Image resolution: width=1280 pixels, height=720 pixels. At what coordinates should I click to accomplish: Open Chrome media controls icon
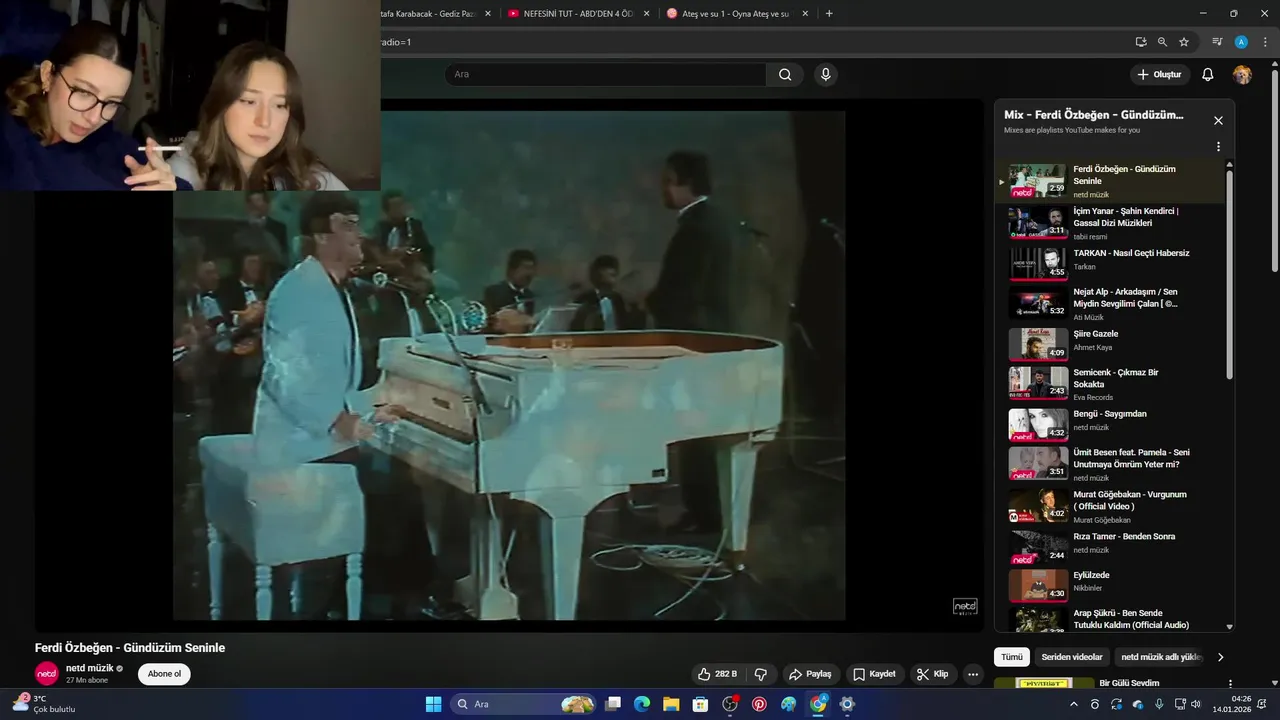pyautogui.click(x=1217, y=42)
